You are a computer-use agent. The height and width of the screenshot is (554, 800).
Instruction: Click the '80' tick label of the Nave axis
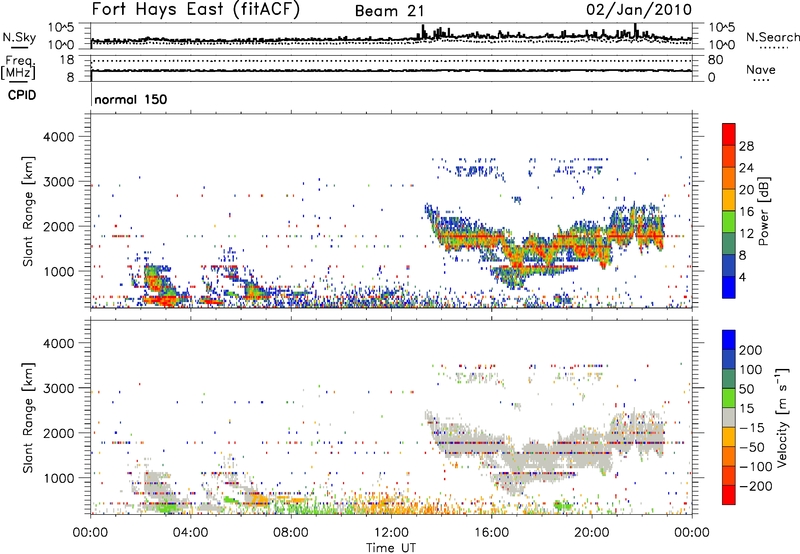[x=715, y=60]
